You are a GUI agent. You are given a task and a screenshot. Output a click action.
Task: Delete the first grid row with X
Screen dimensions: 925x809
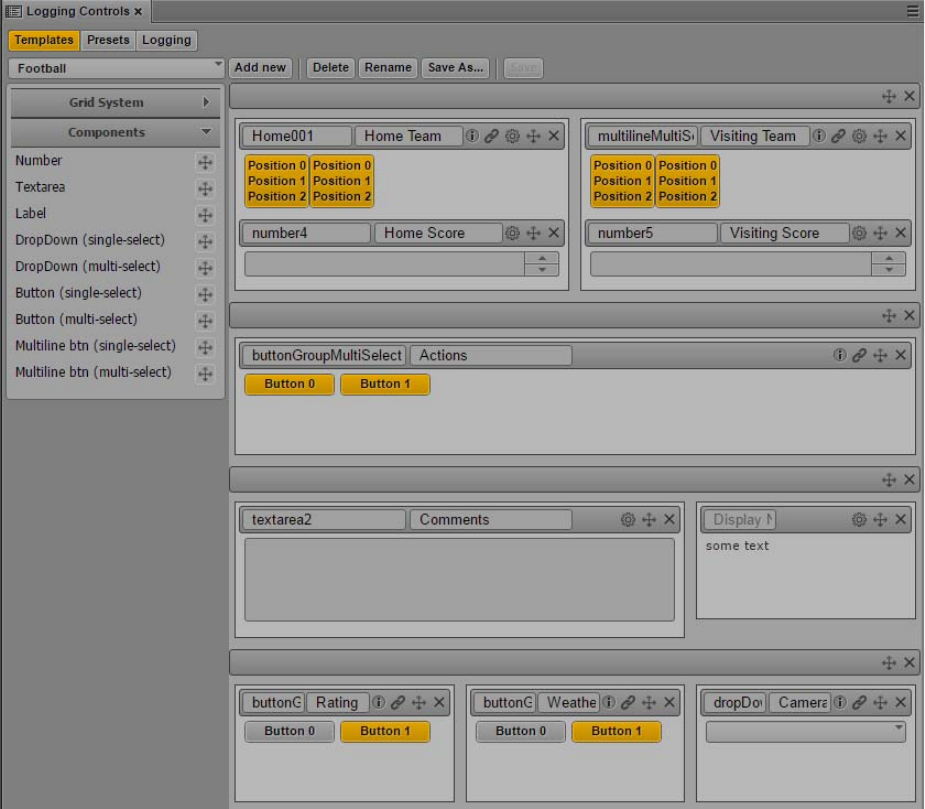pos(909,96)
